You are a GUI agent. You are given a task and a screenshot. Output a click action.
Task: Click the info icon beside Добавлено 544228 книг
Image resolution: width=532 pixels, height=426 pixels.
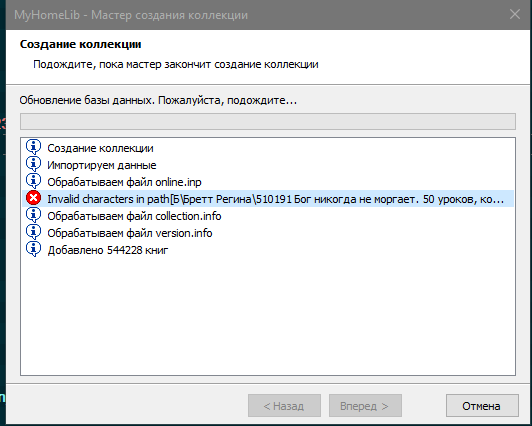[x=34, y=249]
